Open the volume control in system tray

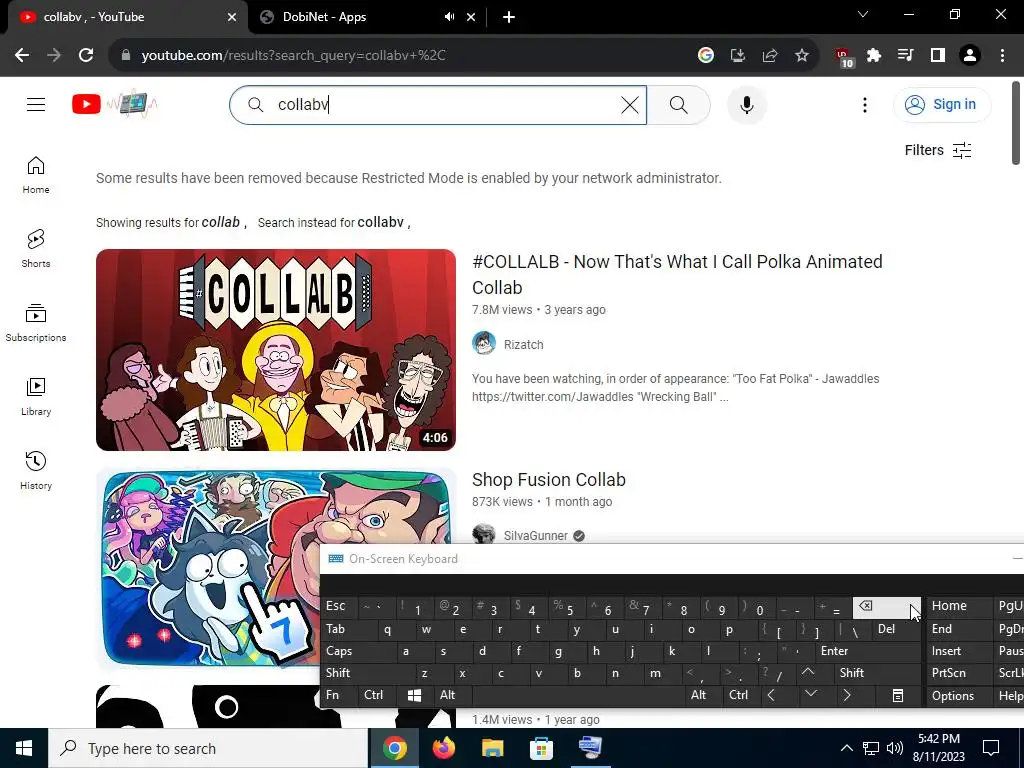pos(895,748)
